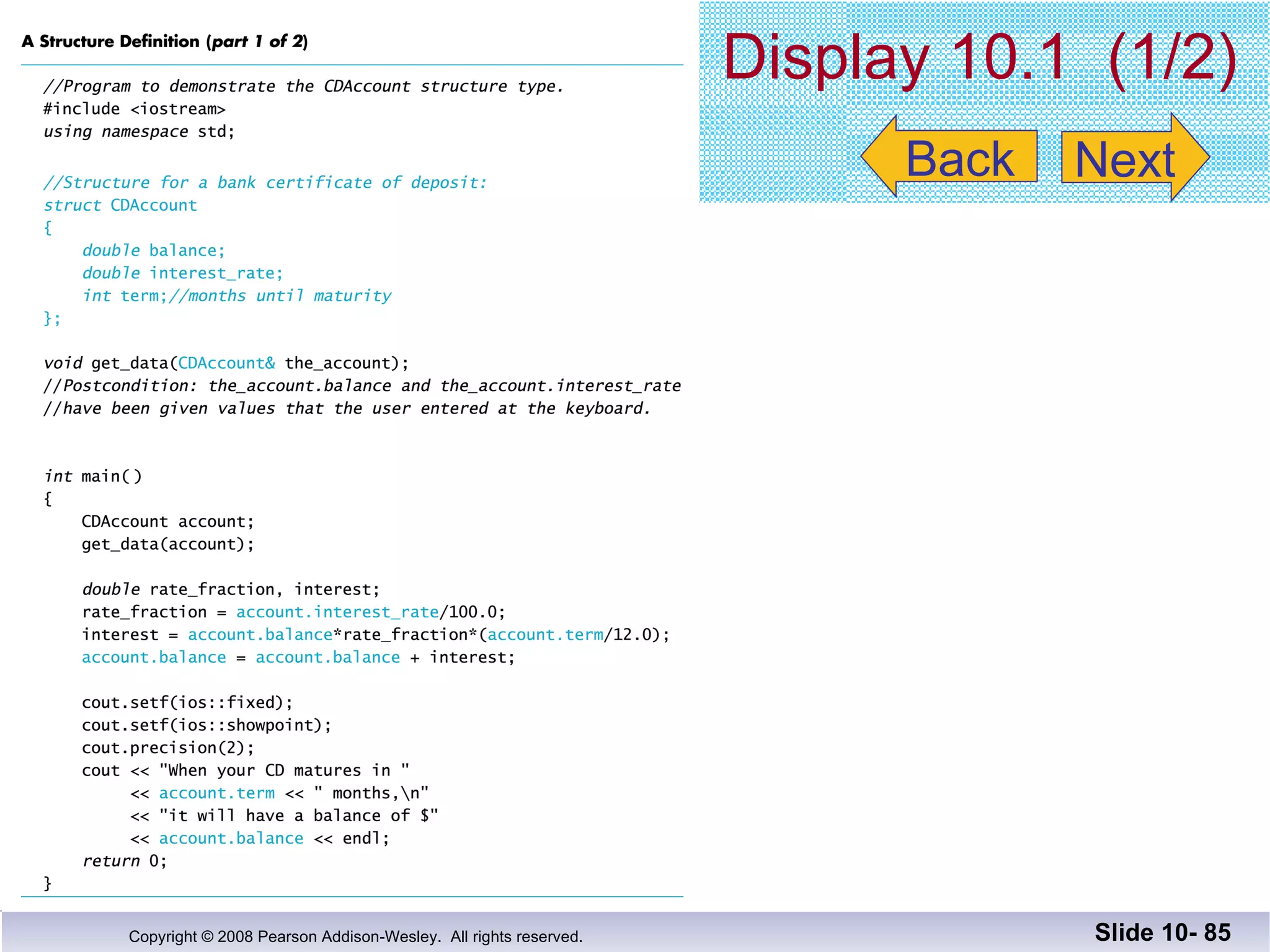Click the 'it will have a balance of $' string line
This screenshot has width=1270, height=952.
click(285, 816)
